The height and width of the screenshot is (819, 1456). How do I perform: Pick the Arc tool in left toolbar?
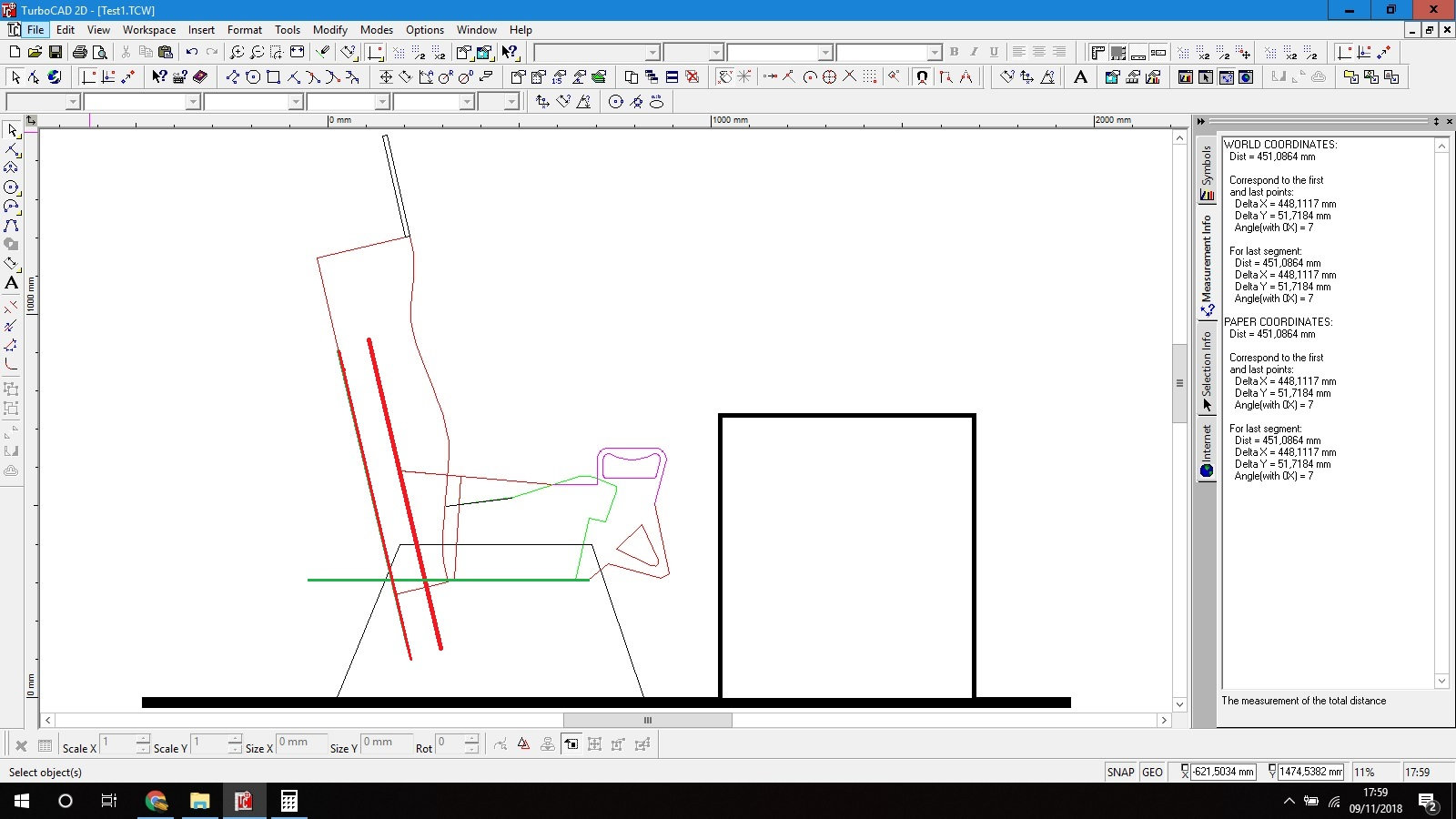(11, 207)
